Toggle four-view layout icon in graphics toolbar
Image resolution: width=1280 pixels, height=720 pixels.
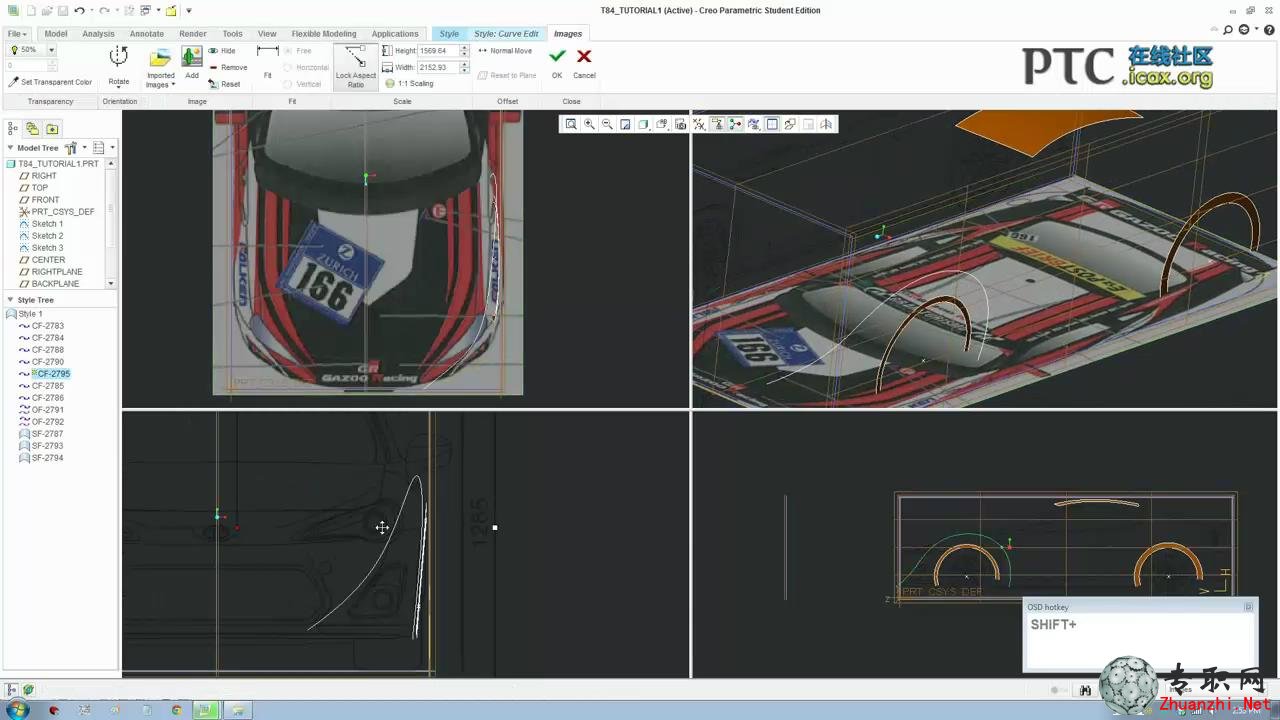(772, 124)
